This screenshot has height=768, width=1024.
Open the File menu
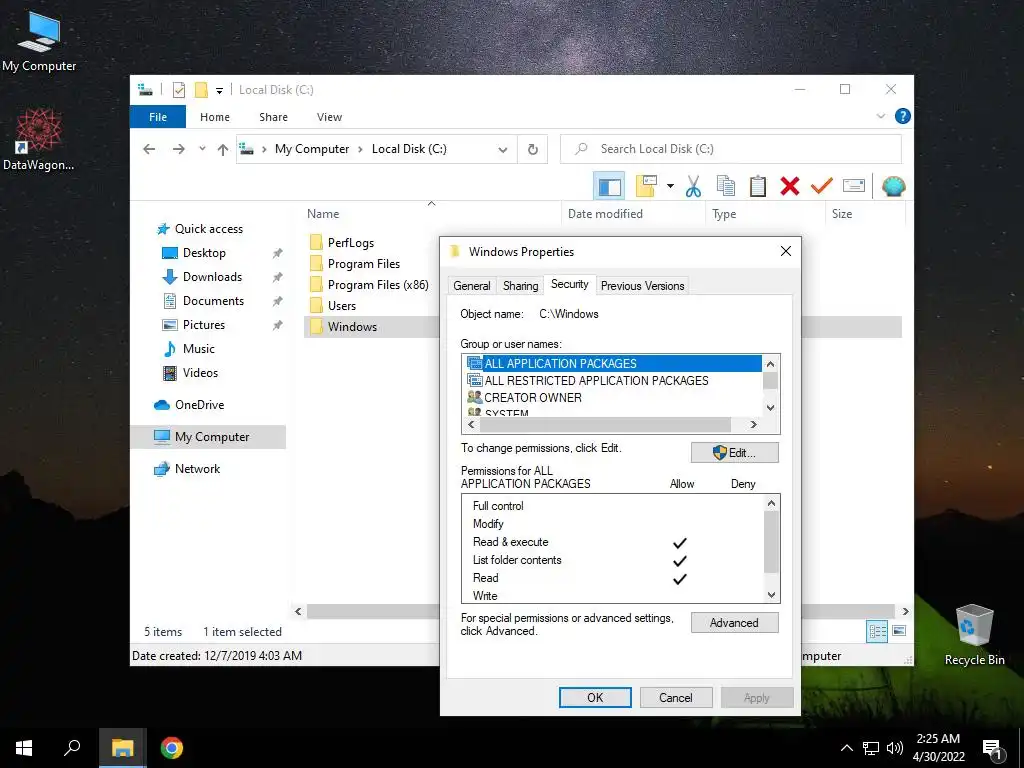tap(157, 117)
